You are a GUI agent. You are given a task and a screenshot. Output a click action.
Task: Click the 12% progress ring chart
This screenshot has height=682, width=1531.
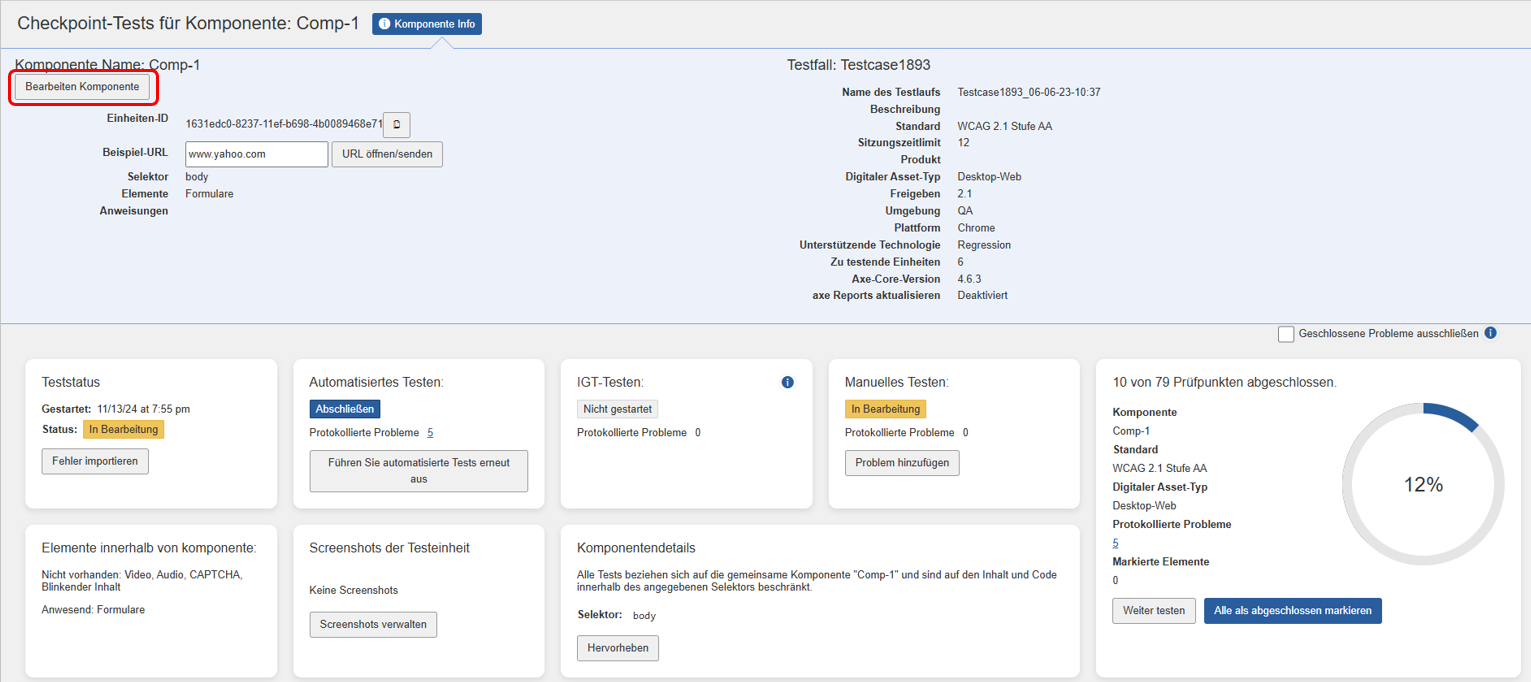(1422, 485)
